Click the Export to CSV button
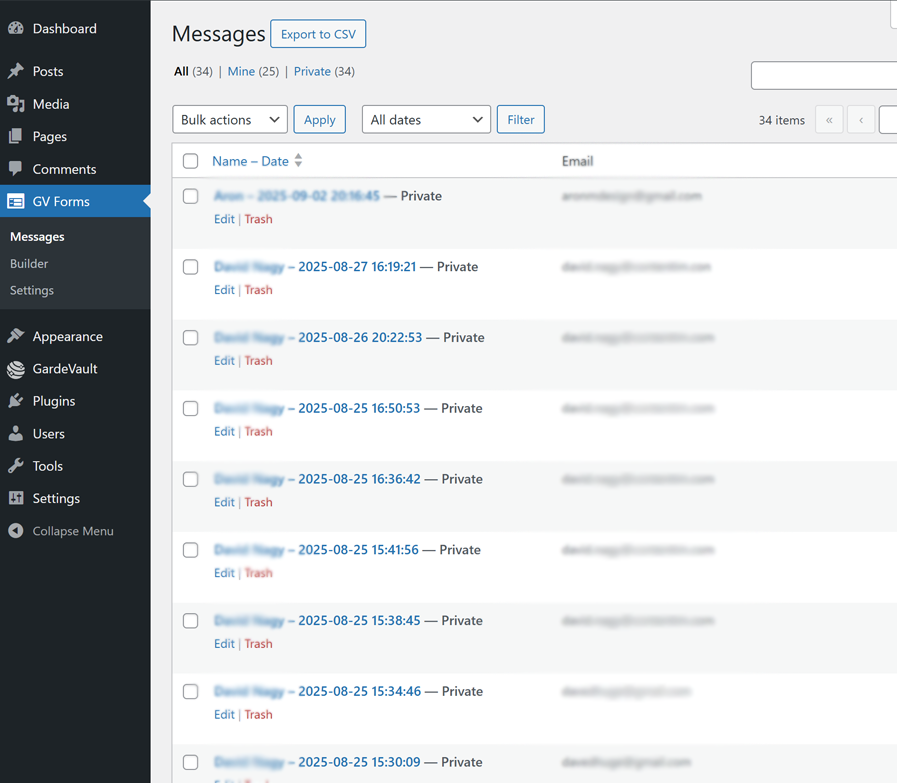 tap(318, 34)
